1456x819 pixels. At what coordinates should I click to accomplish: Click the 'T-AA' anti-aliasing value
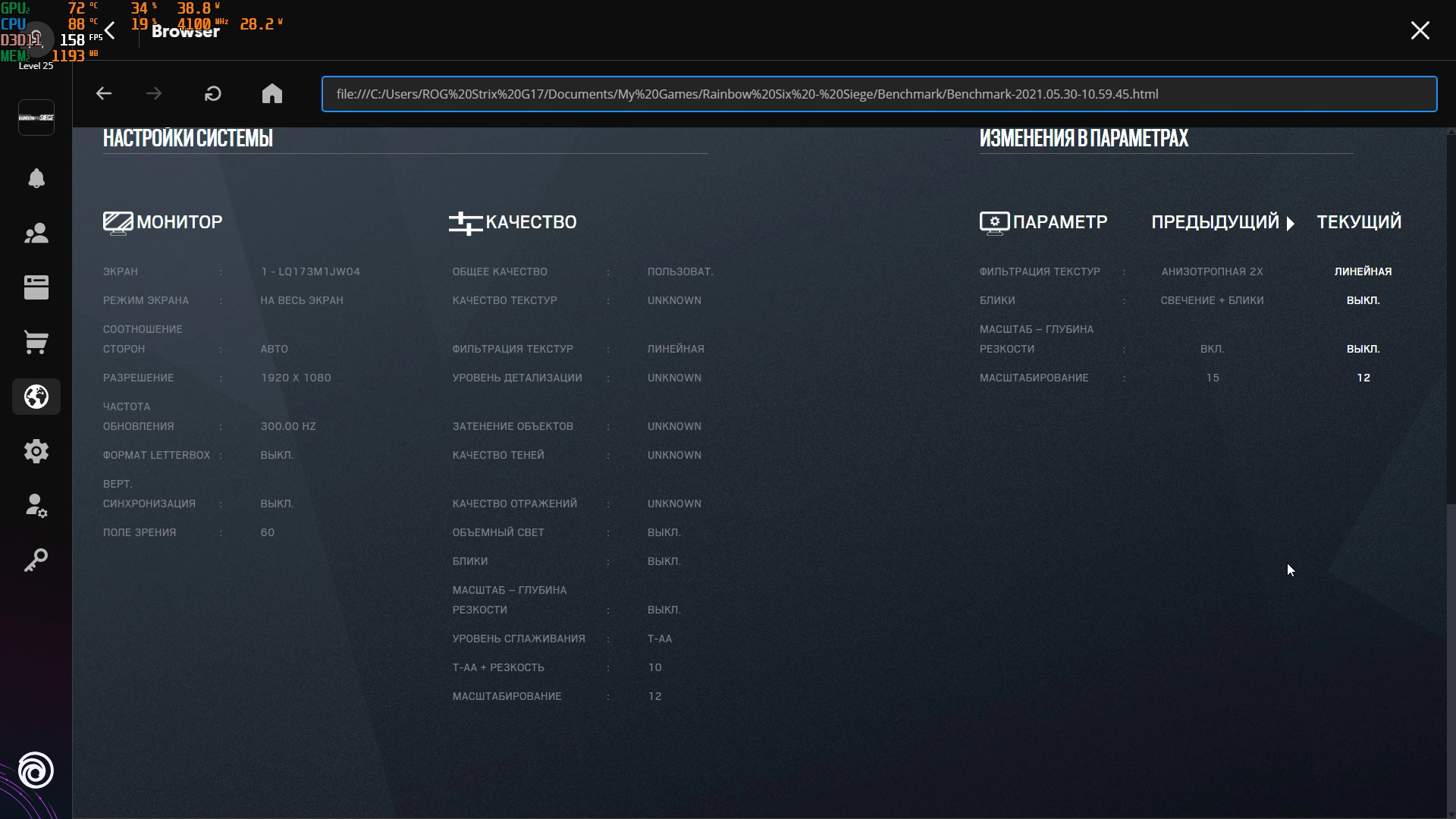pos(660,639)
